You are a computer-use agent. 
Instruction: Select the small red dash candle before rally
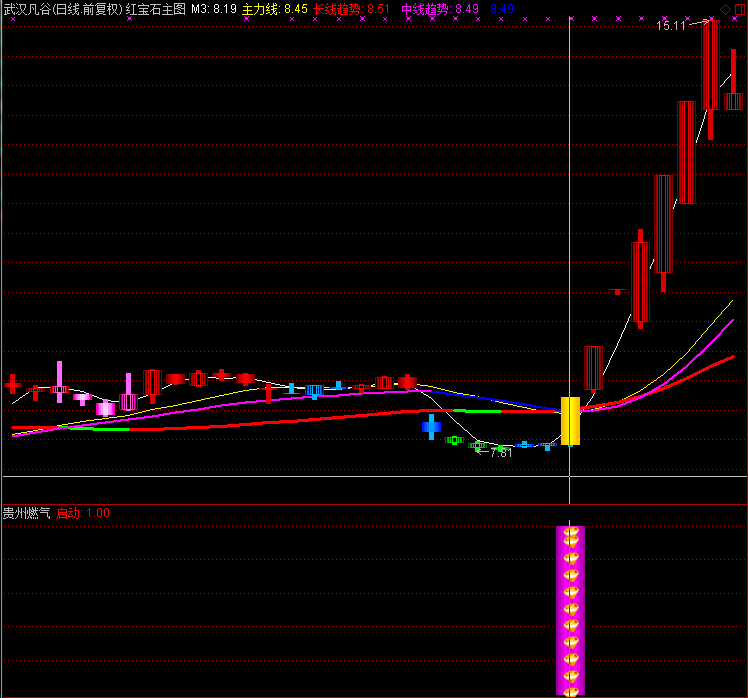tap(617, 292)
